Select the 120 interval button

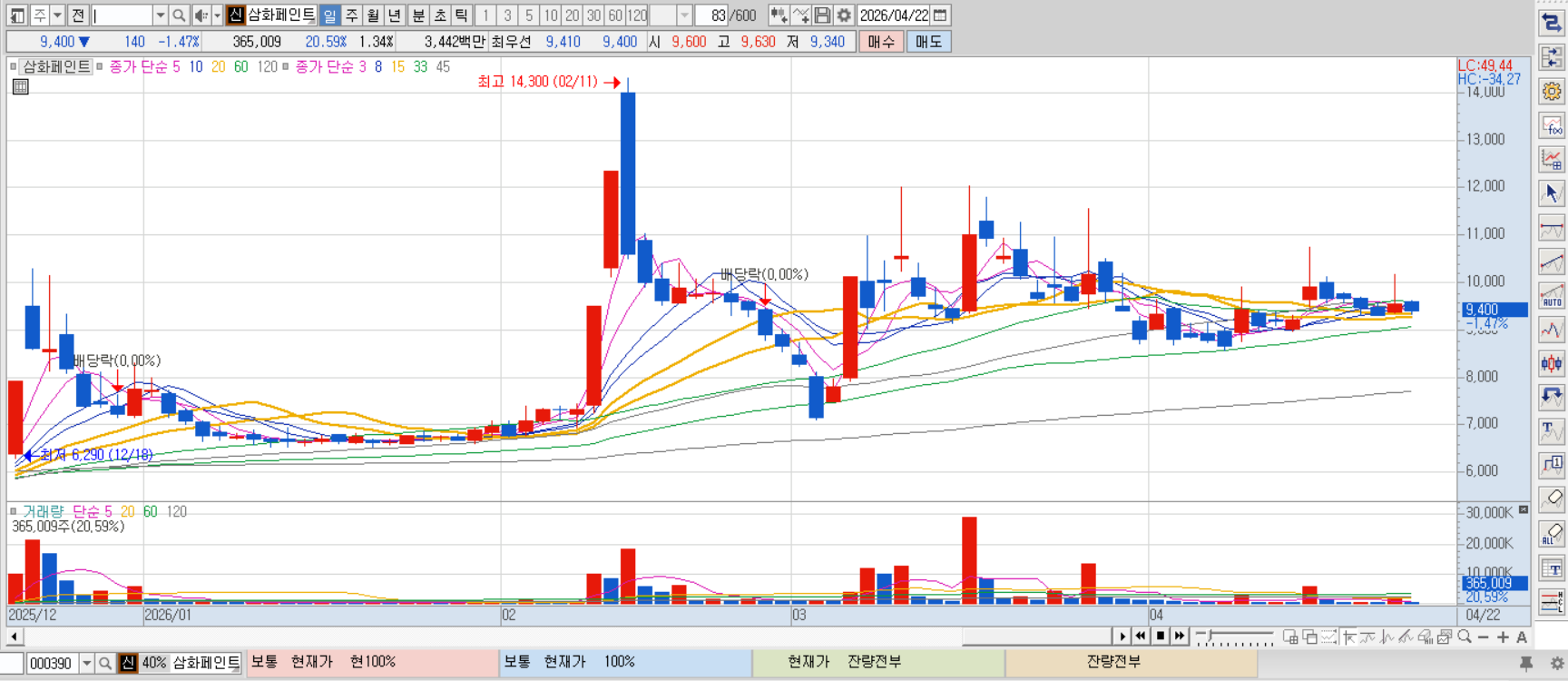637,15
